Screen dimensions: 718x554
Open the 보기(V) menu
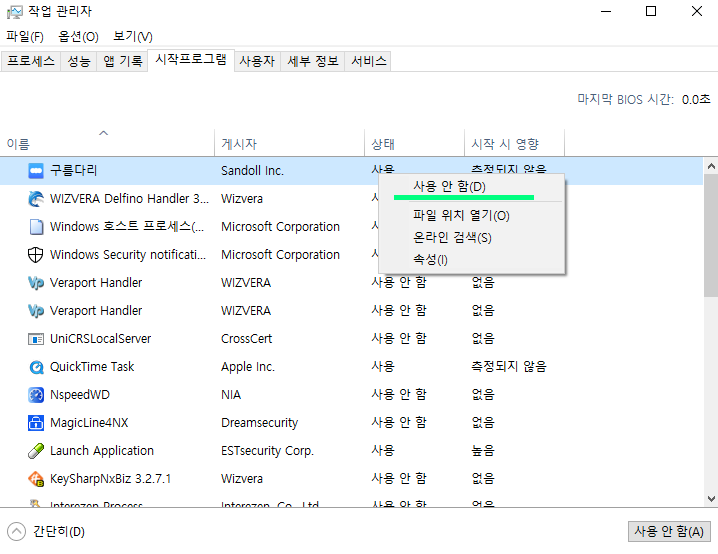tap(133, 36)
